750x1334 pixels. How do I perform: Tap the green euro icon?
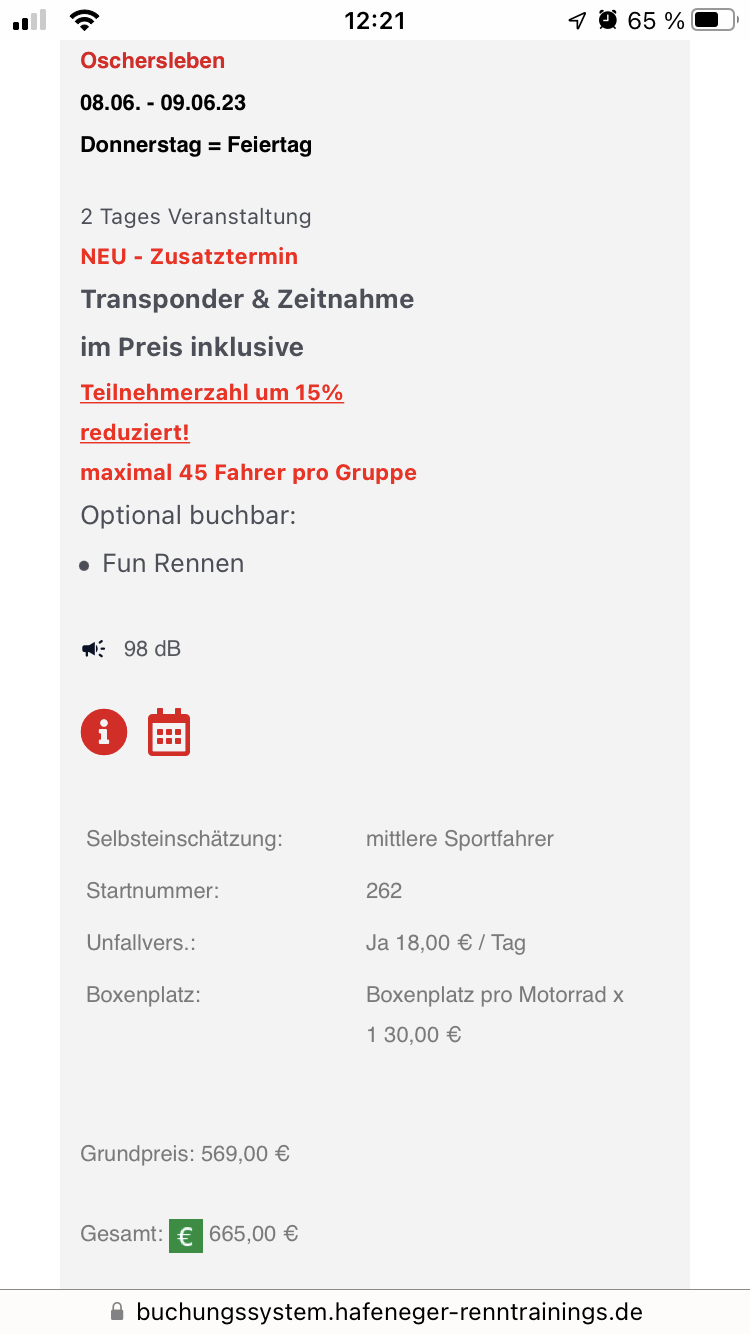(x=185, y=1236)
